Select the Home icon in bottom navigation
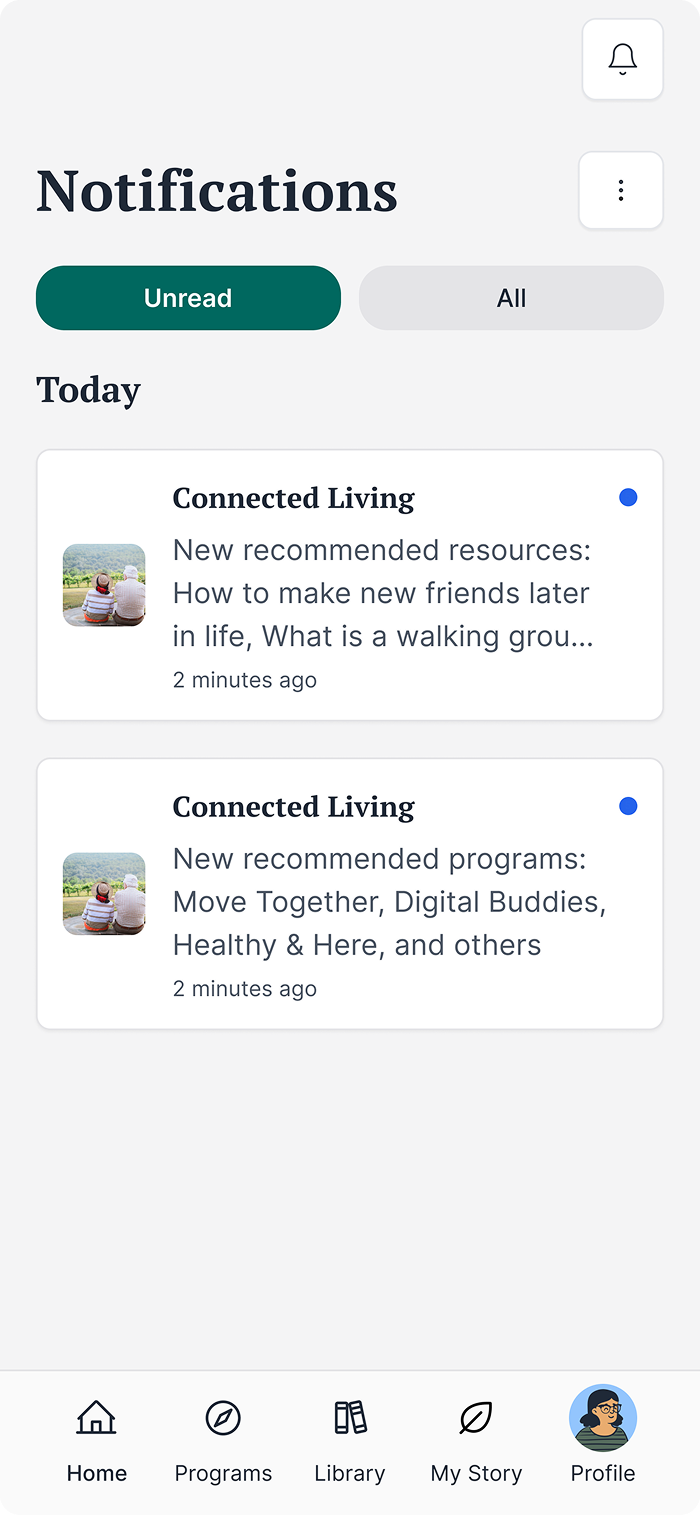The image size is (700, 1515). tap(96, 1417)
